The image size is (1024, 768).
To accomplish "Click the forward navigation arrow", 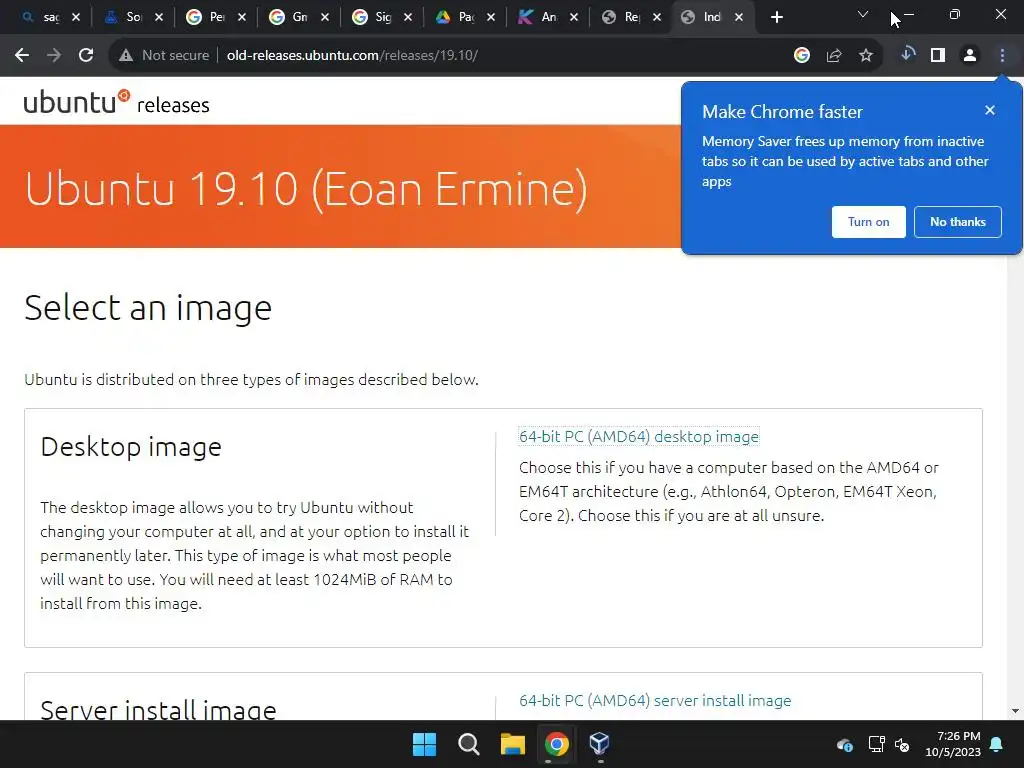I will tap(54, 56).
